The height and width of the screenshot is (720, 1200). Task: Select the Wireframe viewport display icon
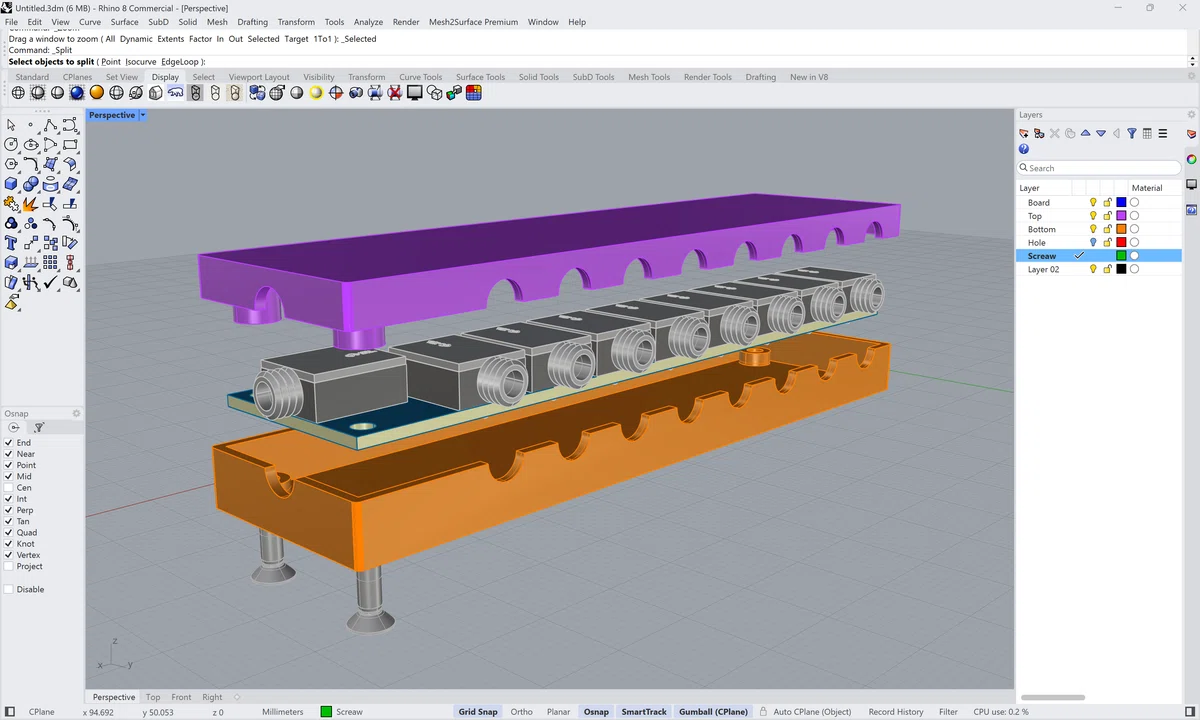(x=18, y=93)
